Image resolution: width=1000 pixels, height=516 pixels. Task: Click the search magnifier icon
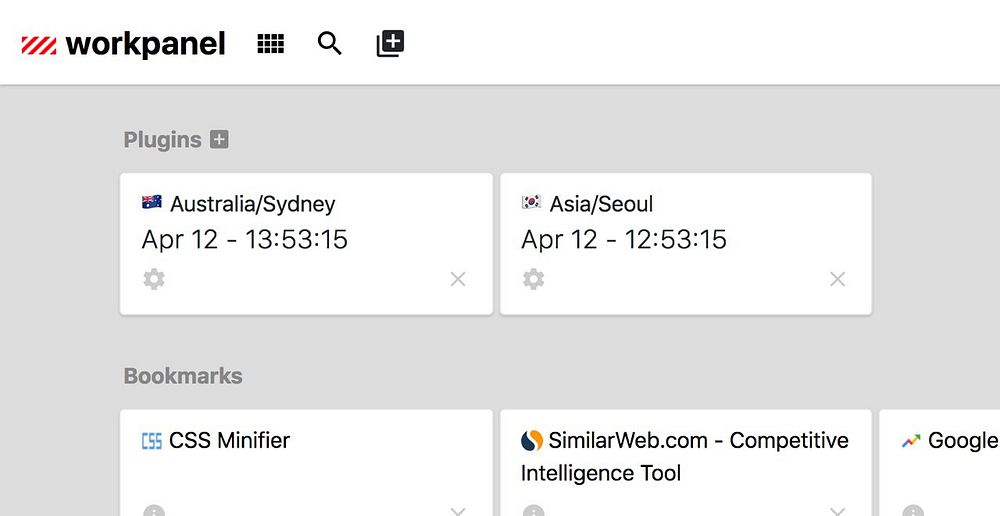pos(329,44)
